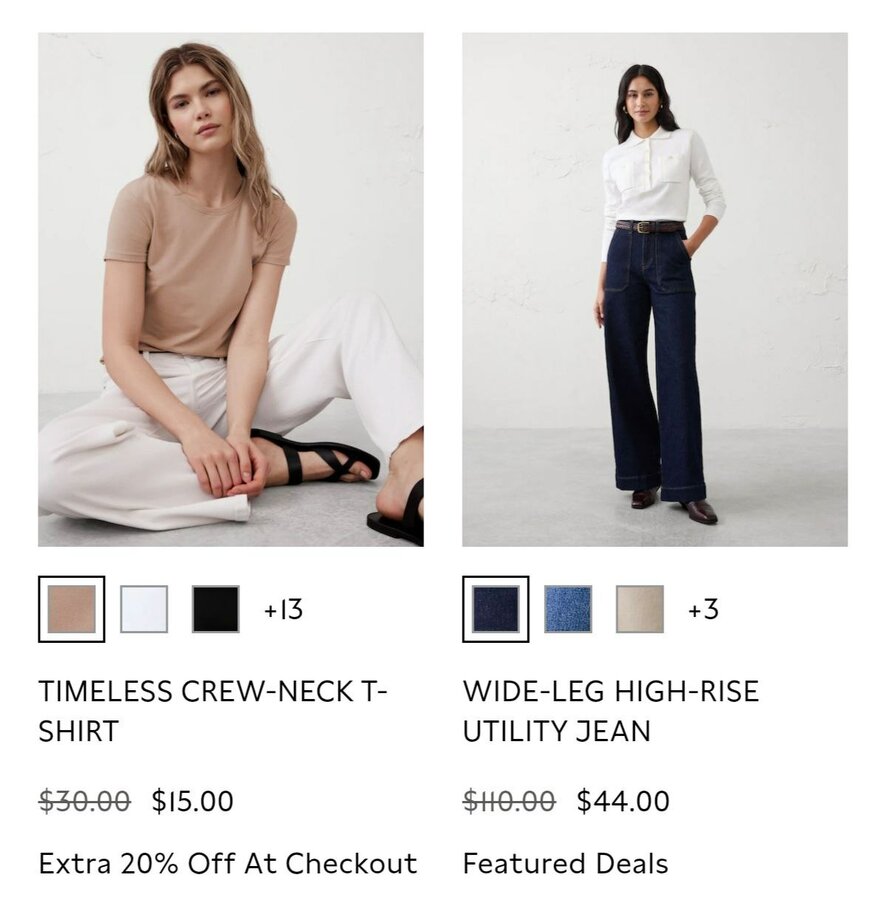Click the brown belt on the jeans model
The height and width of the screenshot is (900, 886).
coord(650,227)
